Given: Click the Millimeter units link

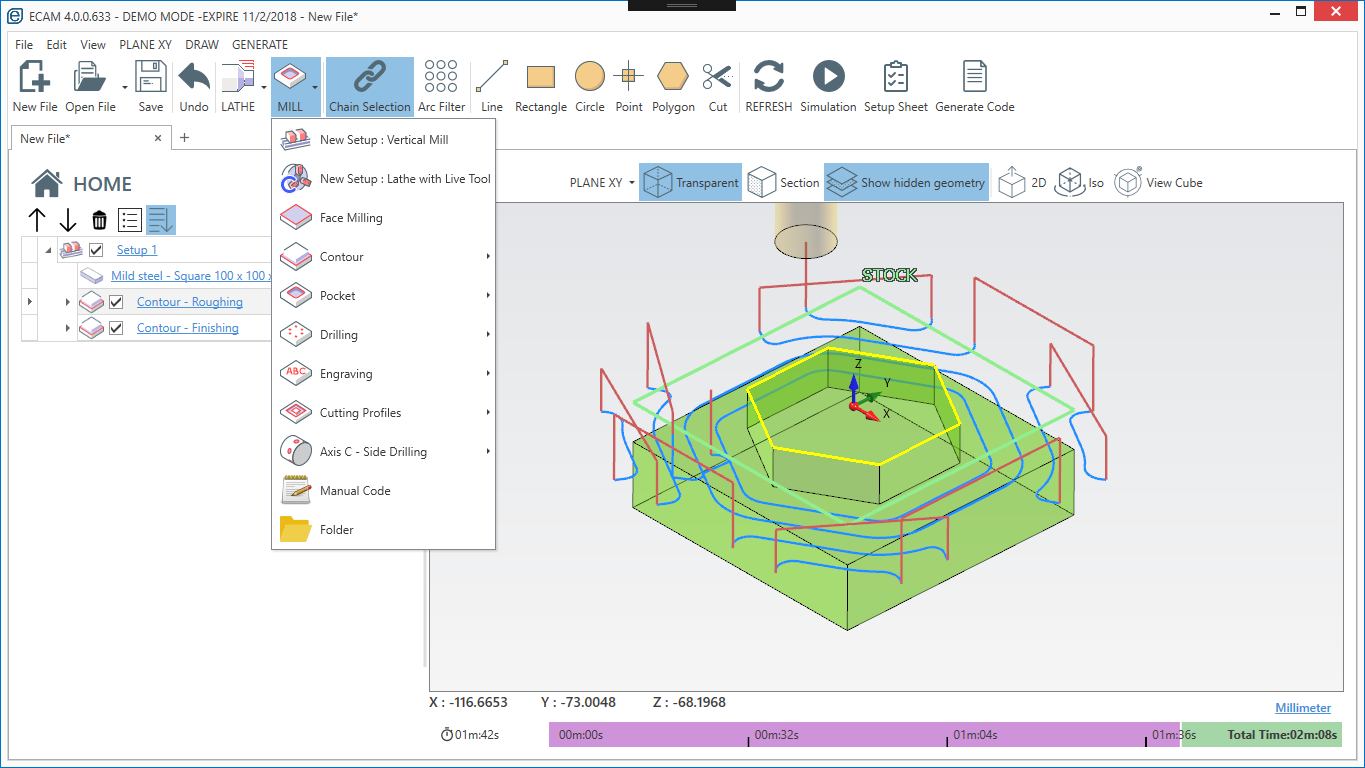Looking at the screenshot, I should 1302,707.
